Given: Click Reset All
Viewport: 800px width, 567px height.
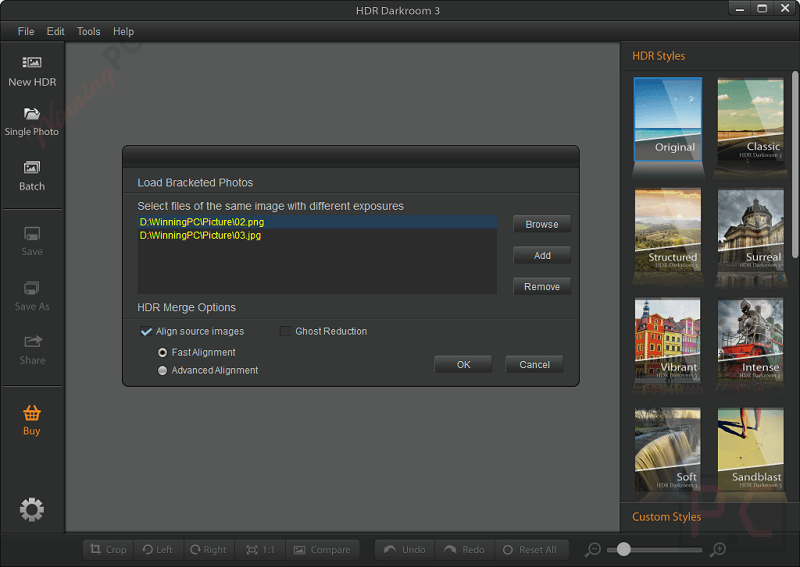Looking at the screenshot, I should click(x=531, y=550).
